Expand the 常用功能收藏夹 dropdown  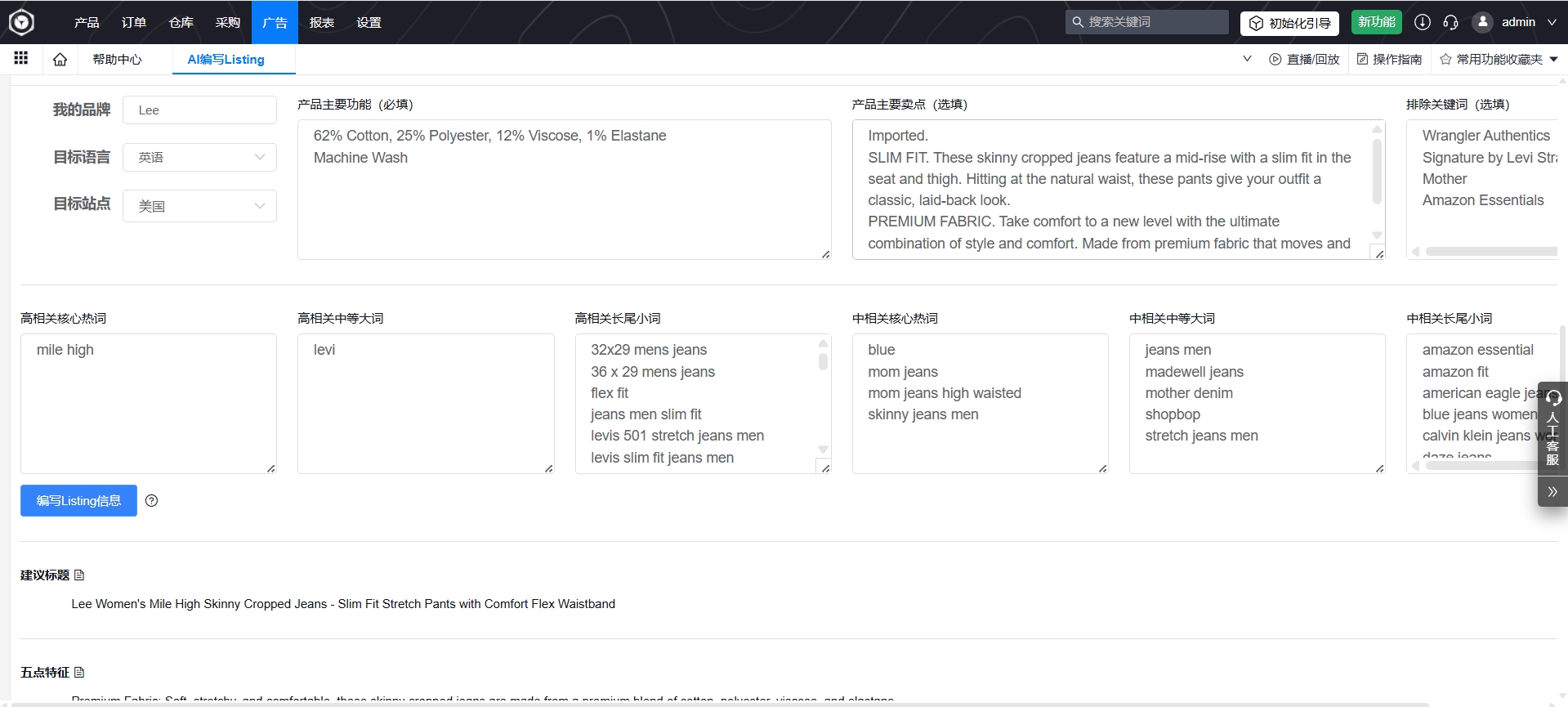(x=1553, y=59)
